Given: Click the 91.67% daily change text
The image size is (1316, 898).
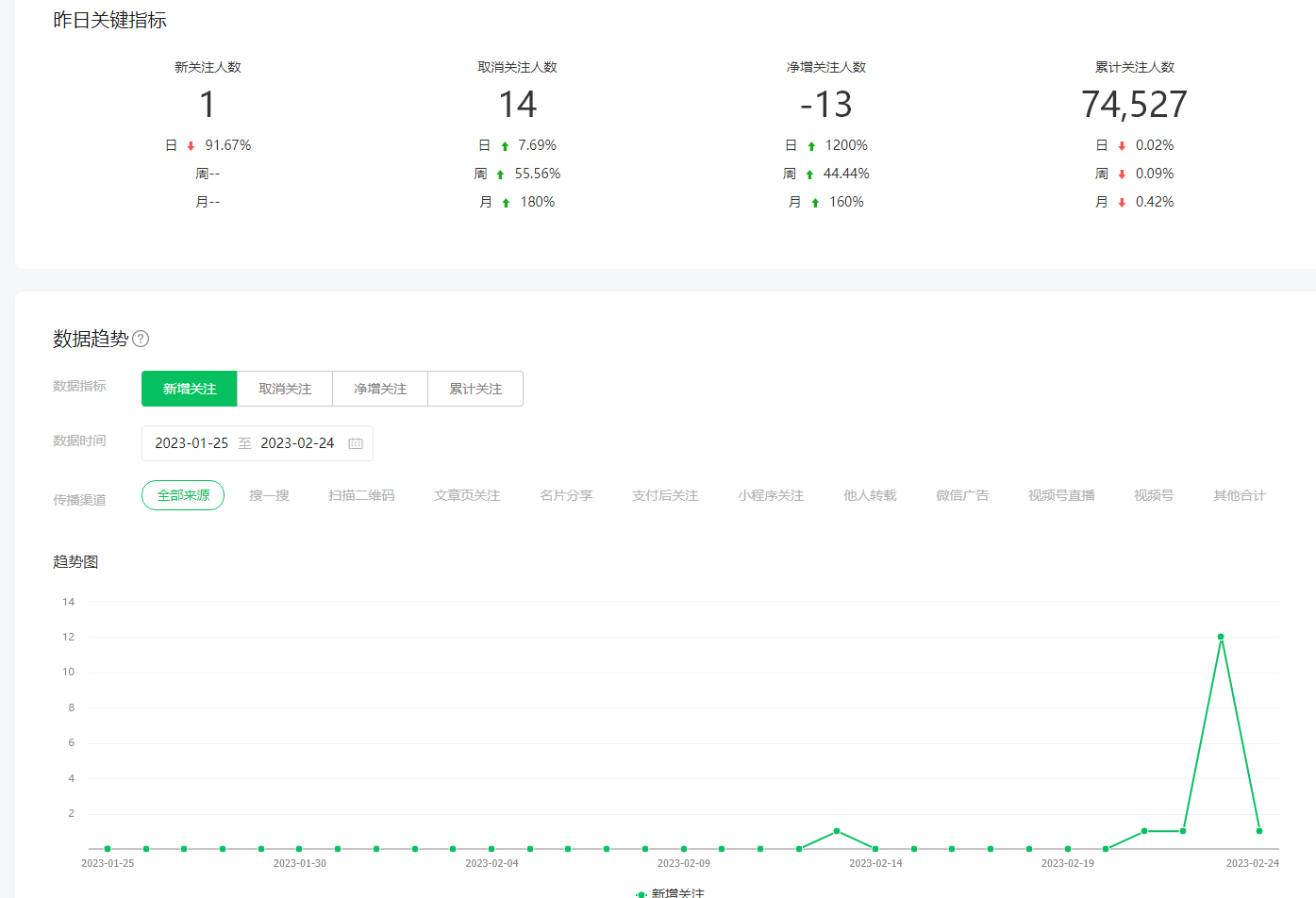Looking at the screenshot, I should point(228,145).
